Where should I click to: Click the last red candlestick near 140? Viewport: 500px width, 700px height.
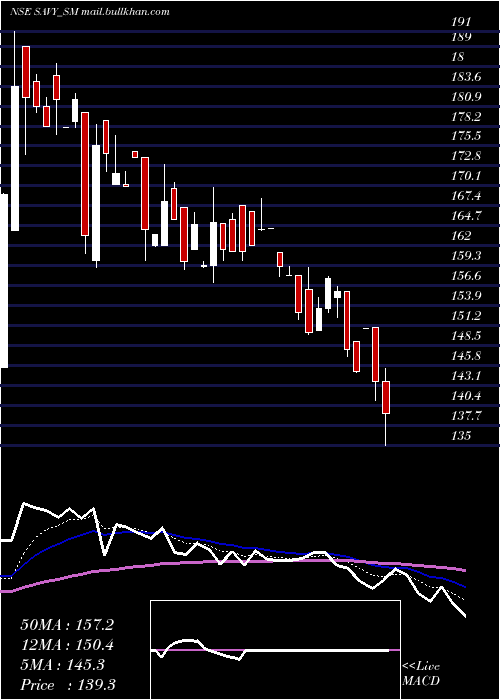click(x=386, y=397)
